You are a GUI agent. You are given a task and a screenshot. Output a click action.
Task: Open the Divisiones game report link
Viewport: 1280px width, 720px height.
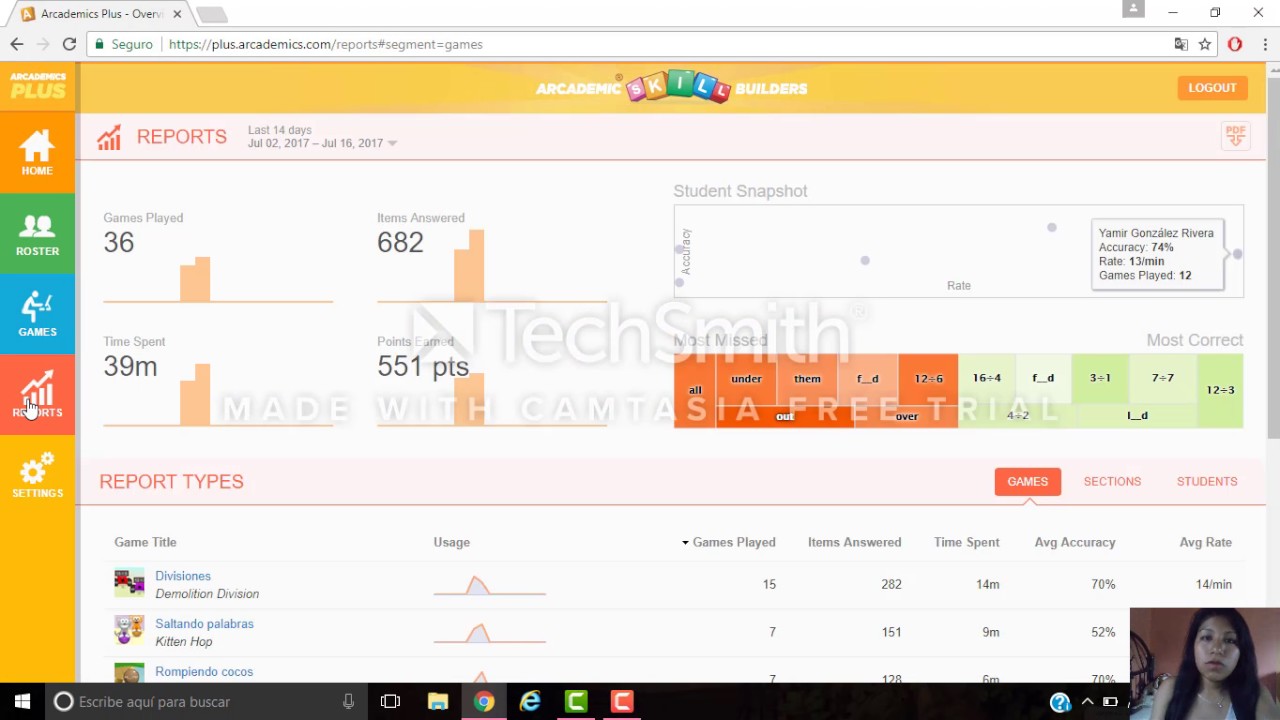pos(183,576)
